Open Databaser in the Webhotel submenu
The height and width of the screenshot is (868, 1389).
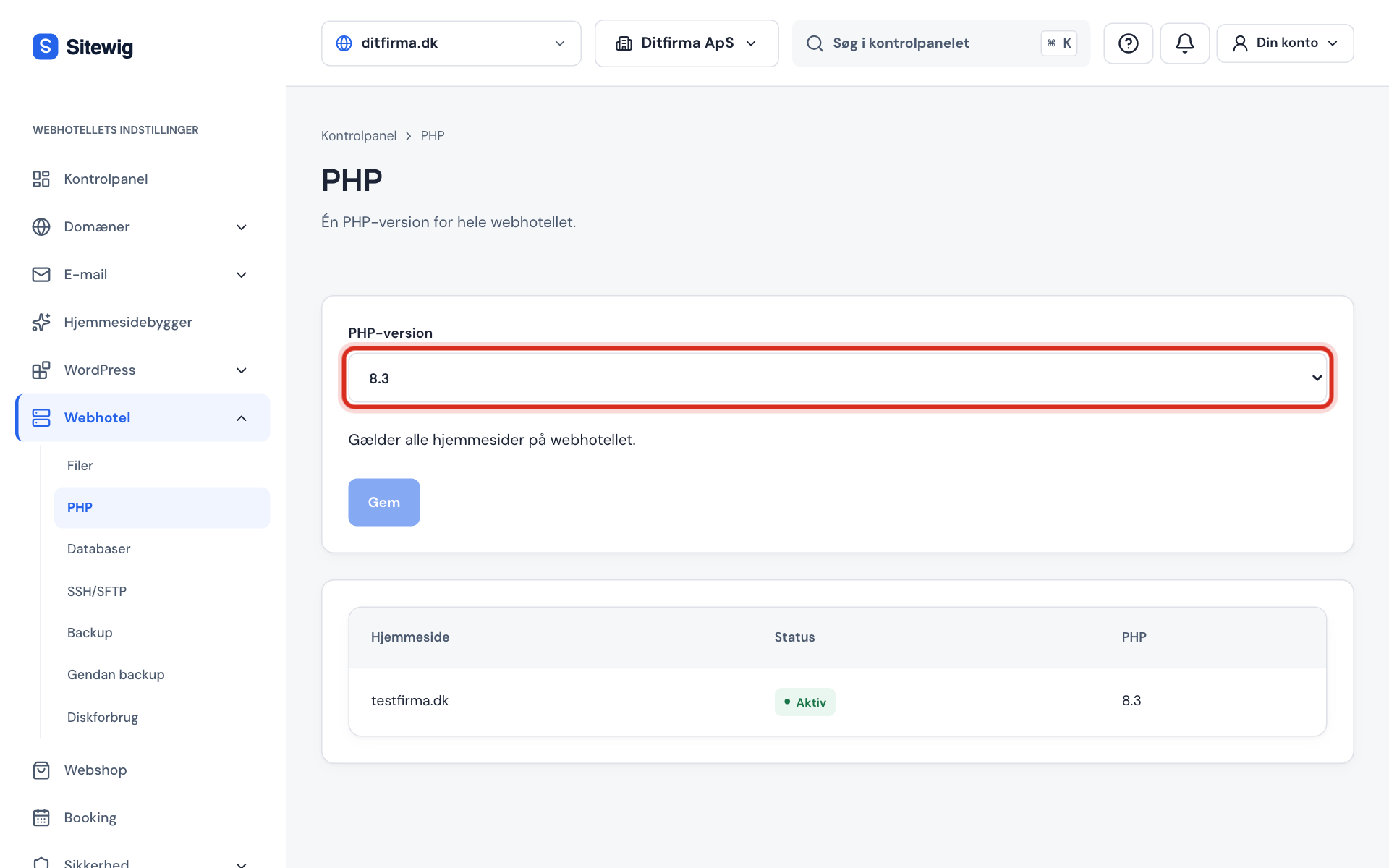pyautogui.click(x=162, y=549)
